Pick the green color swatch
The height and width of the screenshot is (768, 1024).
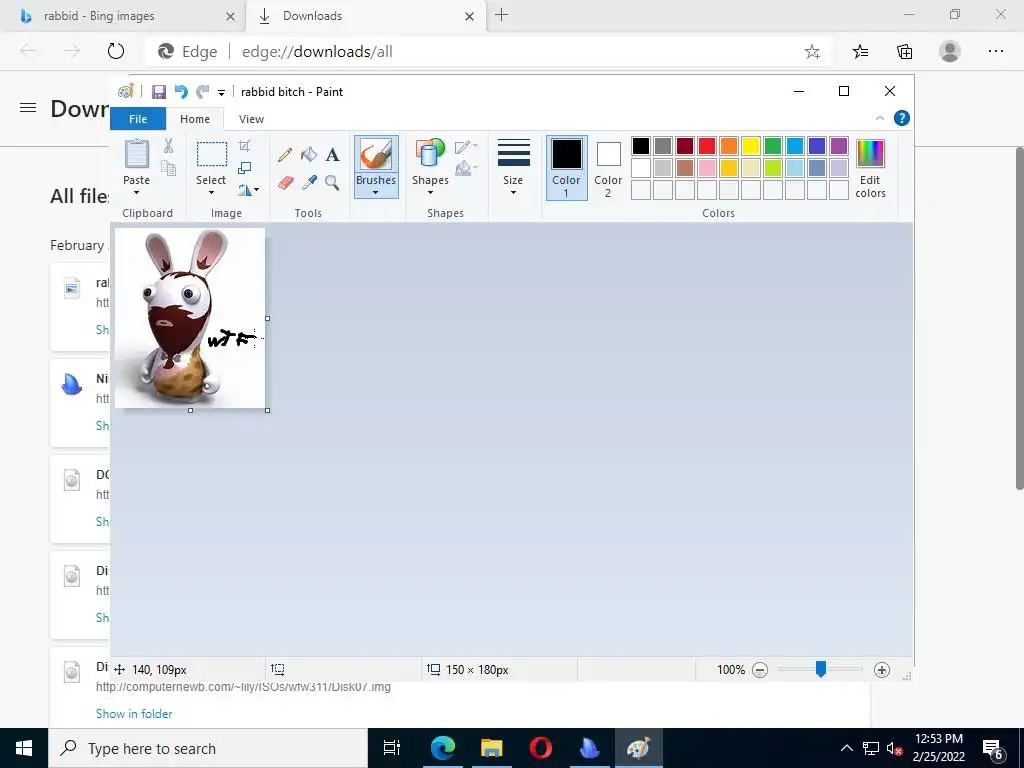[773, 146]
